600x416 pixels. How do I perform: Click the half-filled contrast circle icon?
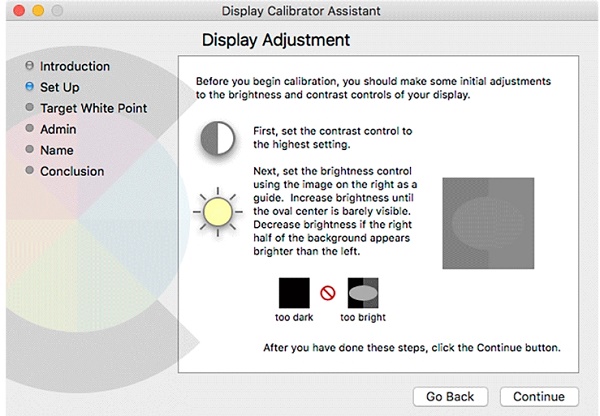point(218,138)
